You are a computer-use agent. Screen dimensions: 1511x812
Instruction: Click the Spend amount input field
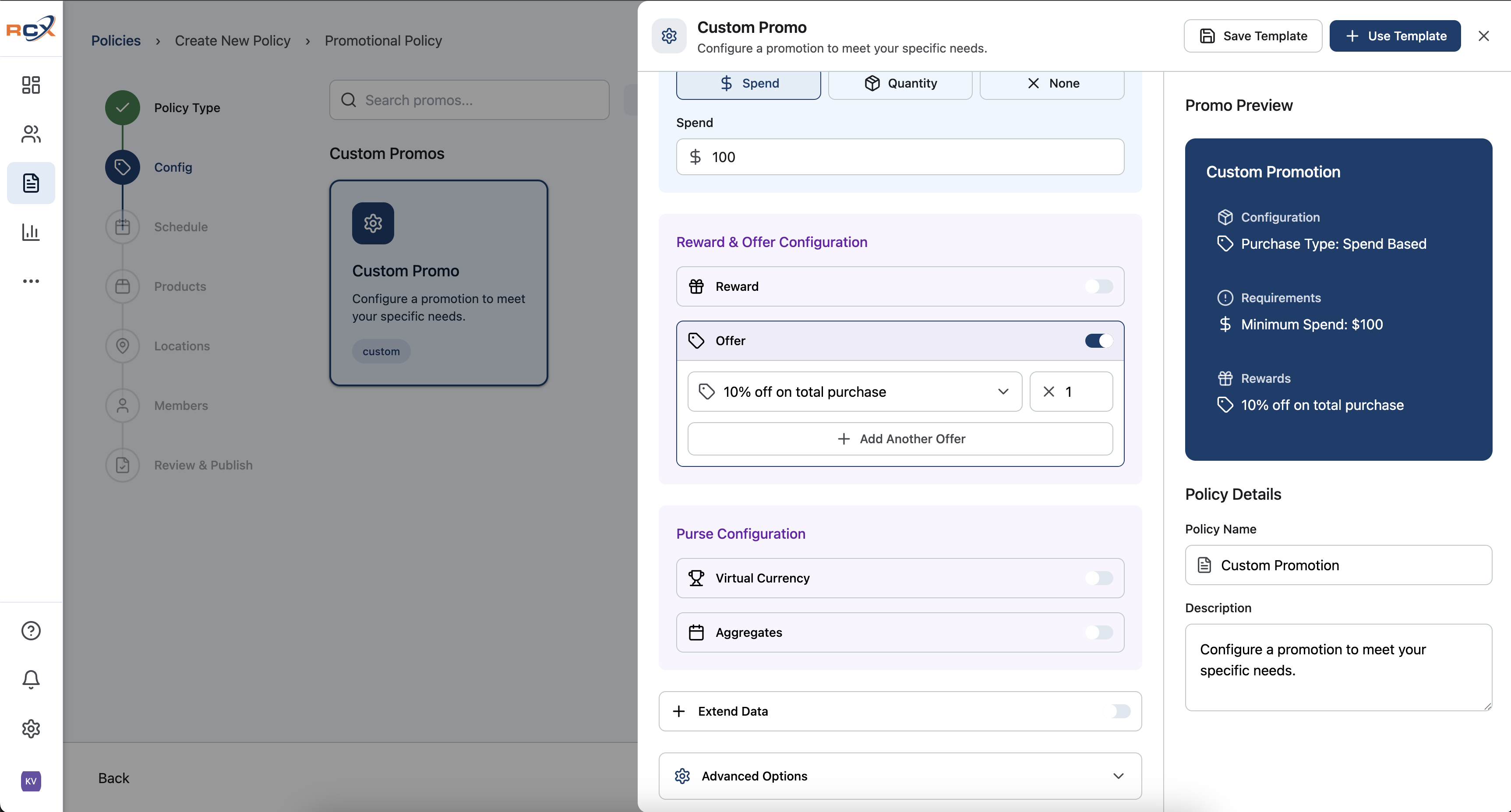(900, 157)
